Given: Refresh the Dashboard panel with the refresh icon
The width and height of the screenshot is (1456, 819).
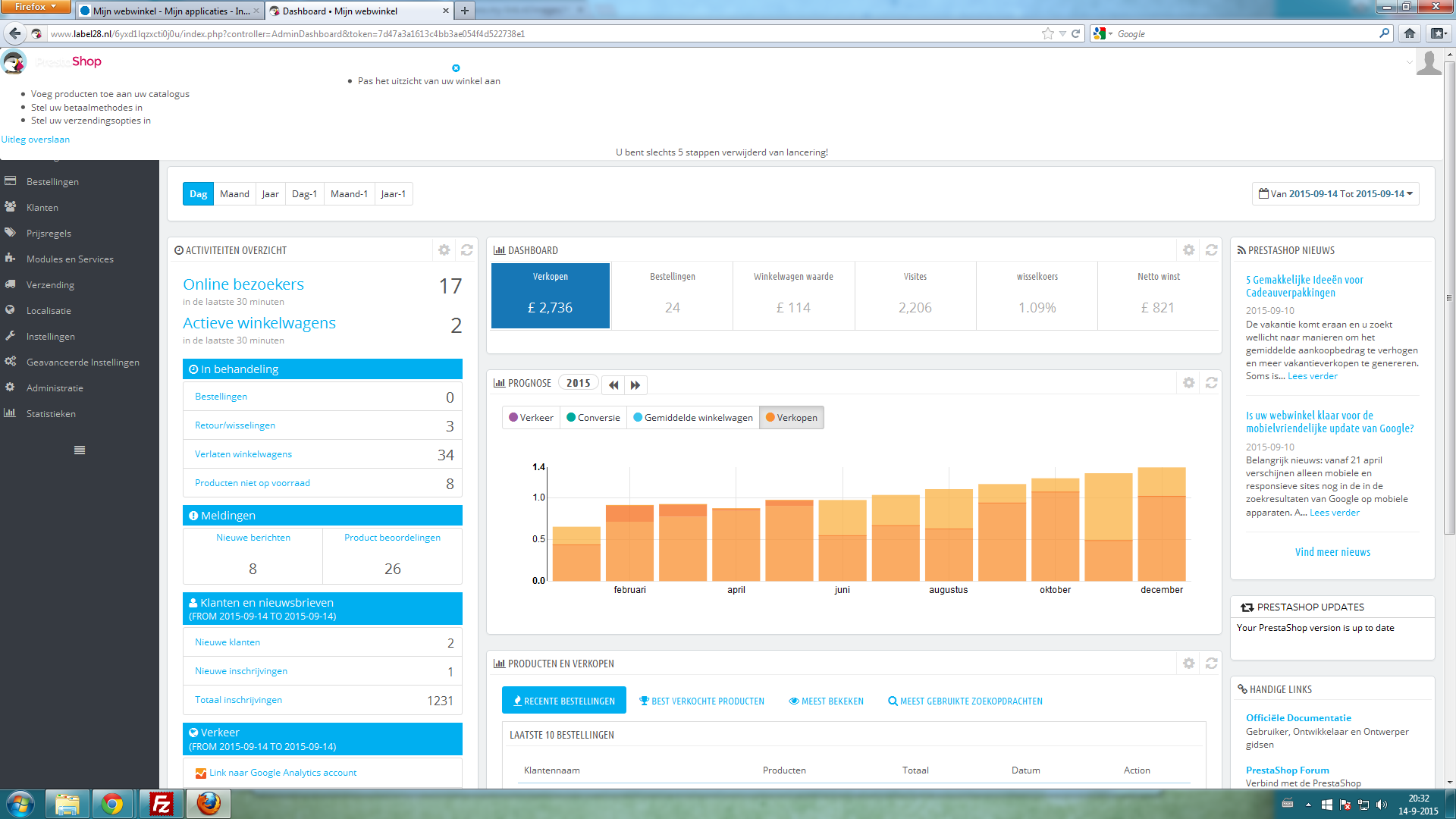Looking at the screenshot, I should [x=1211, y=250].
